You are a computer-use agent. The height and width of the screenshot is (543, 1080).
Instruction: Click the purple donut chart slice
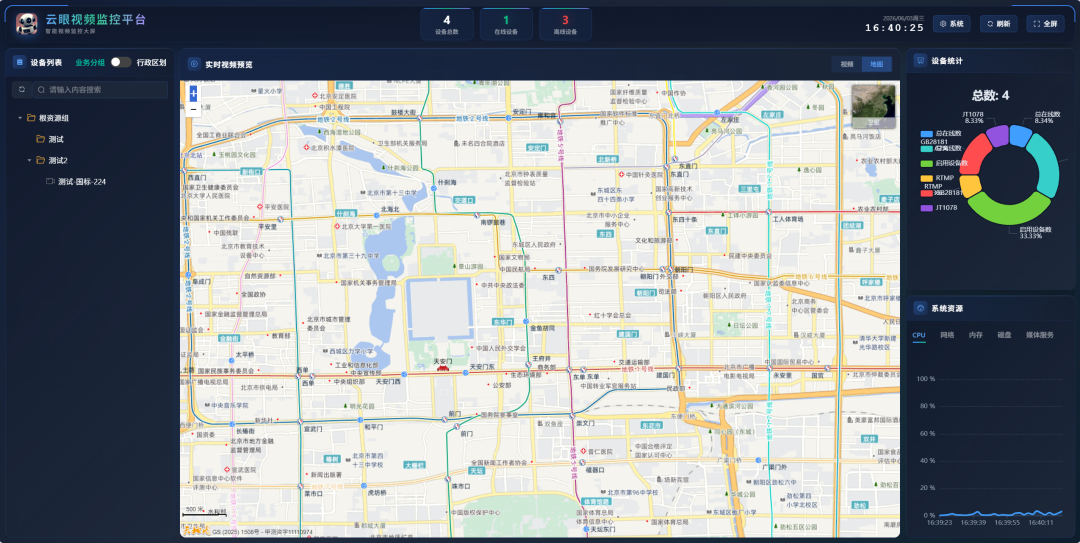pos(997,135)
